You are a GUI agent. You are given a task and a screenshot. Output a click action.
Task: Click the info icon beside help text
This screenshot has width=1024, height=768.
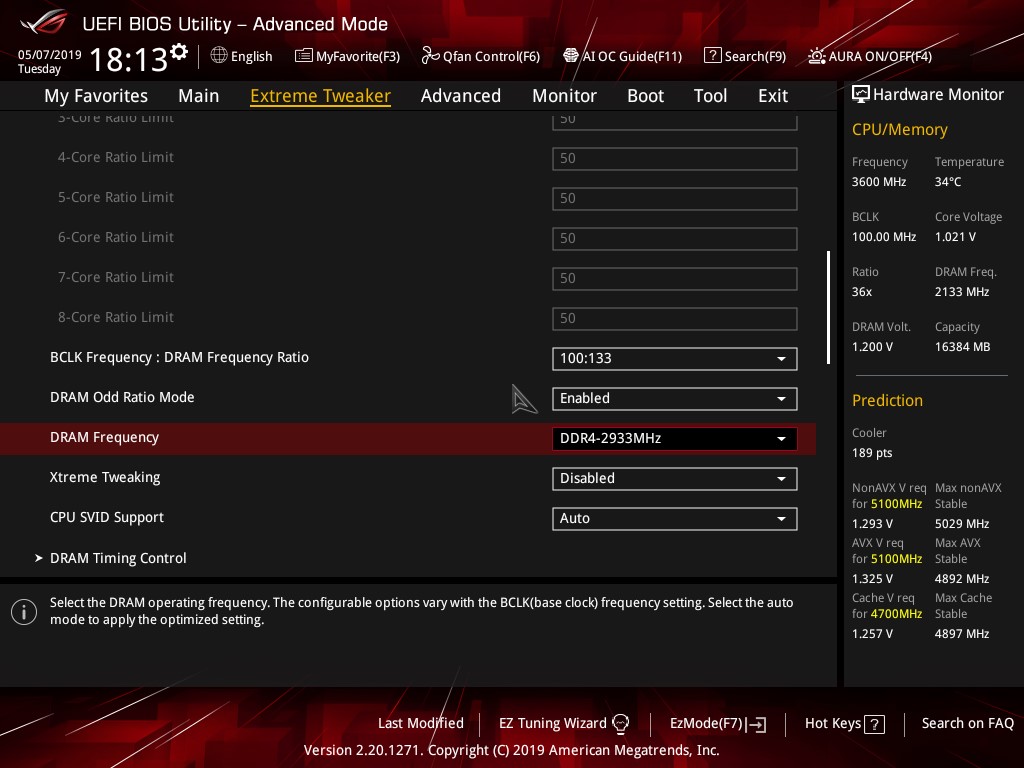tap(24, 612)
